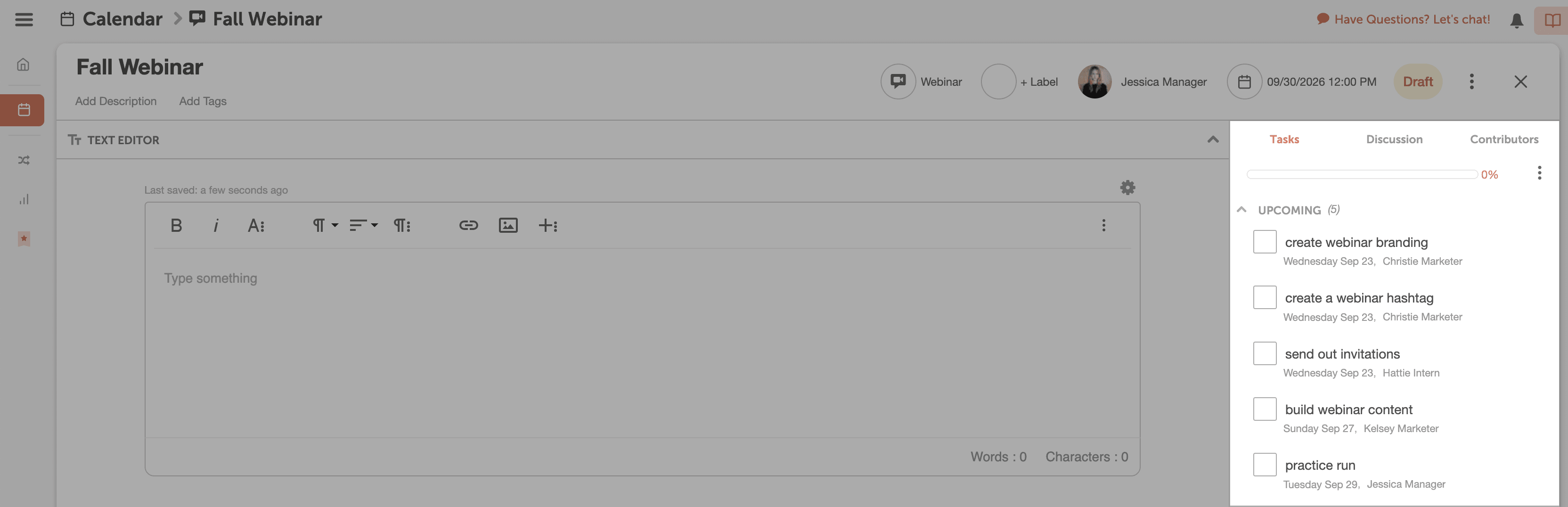Click the Italic formatting icon
Screen dimensions: 1568x507
[x=215, y=226]
